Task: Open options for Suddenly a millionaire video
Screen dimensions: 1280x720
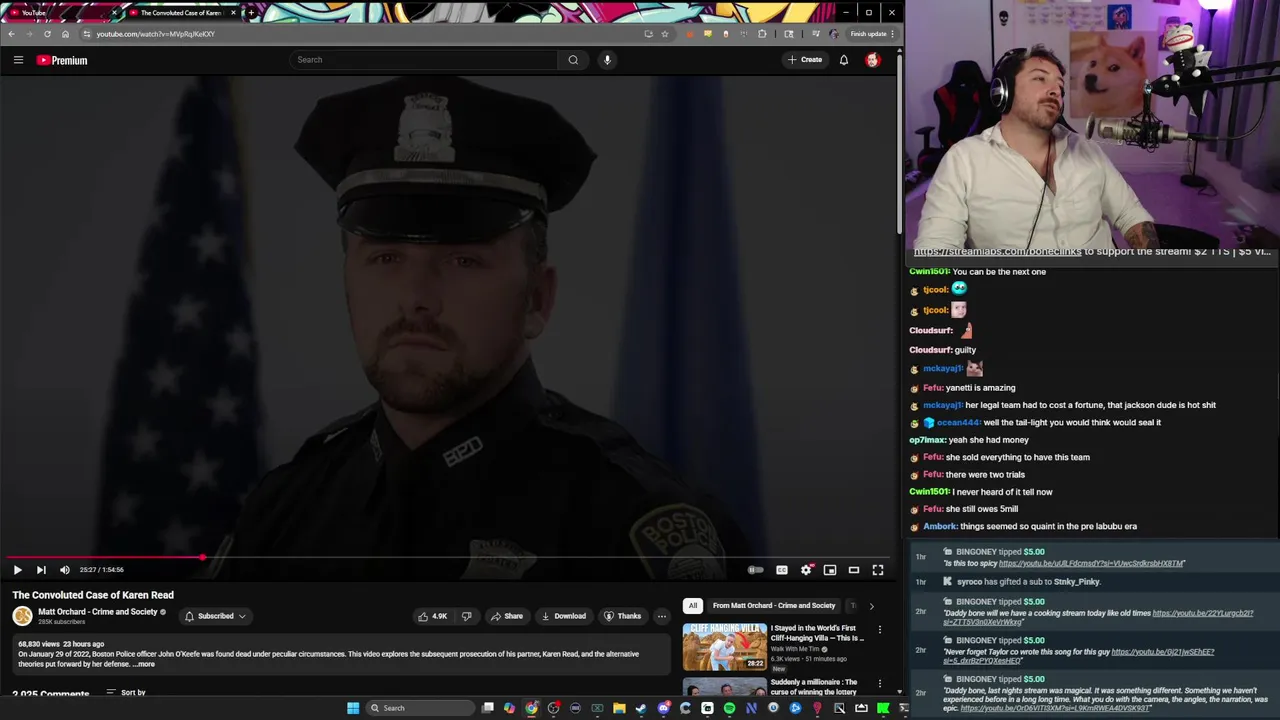Action: click(880, 684)
